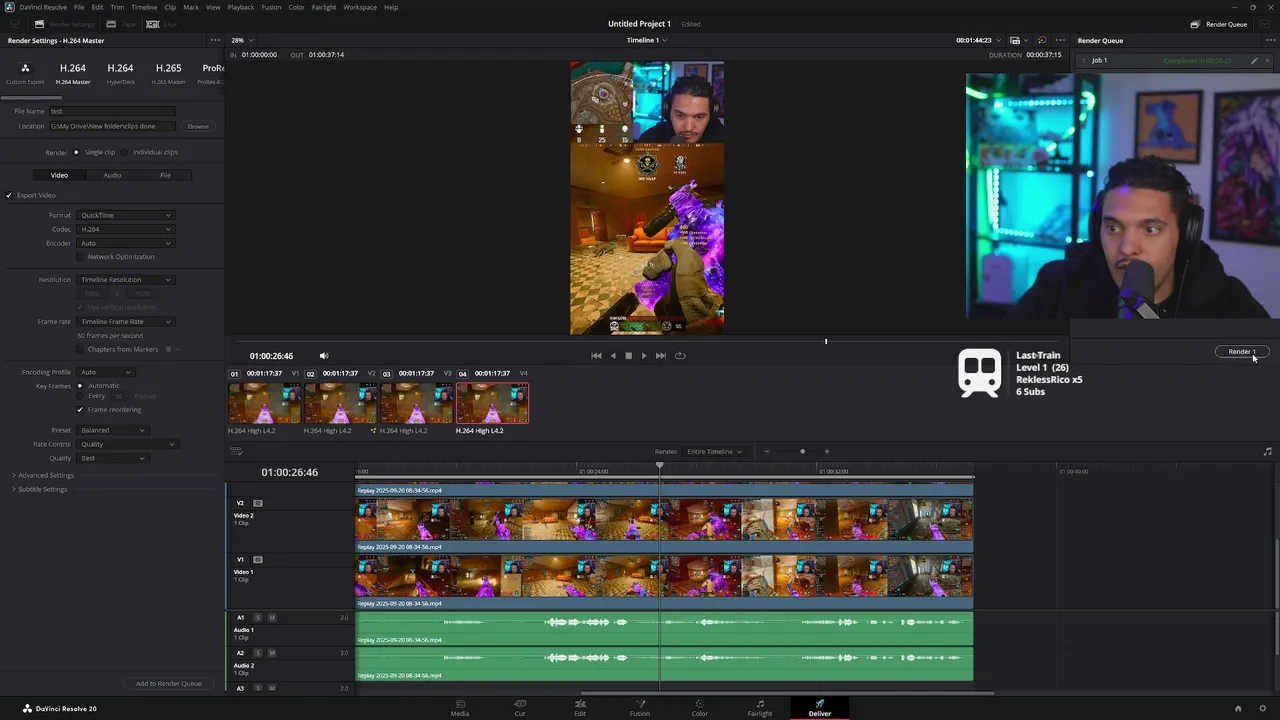Open the Cut page
The image size is (1280, 720).
[520, 708]
